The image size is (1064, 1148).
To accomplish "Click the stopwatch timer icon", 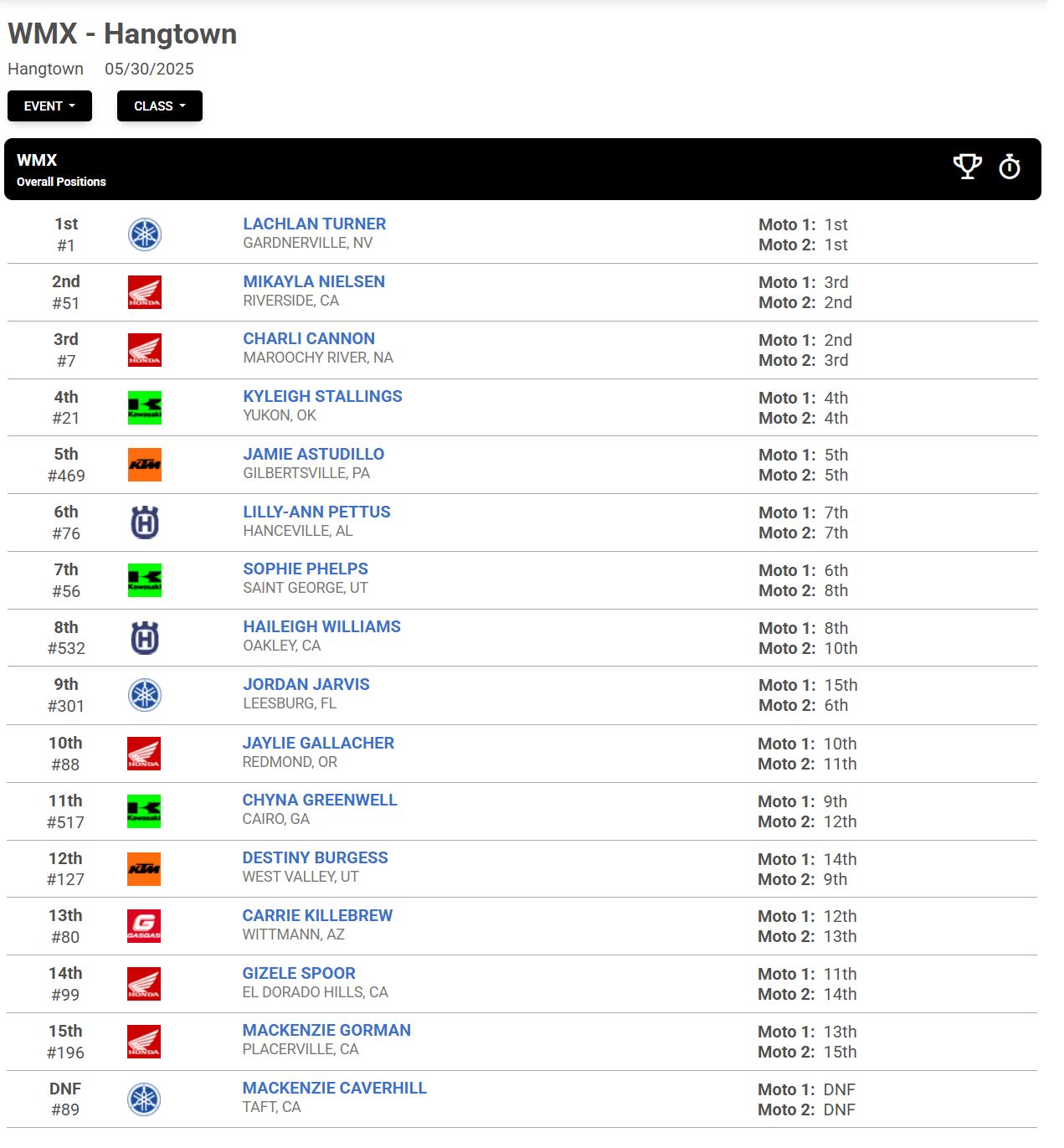I will click(x=1010, y=167).
